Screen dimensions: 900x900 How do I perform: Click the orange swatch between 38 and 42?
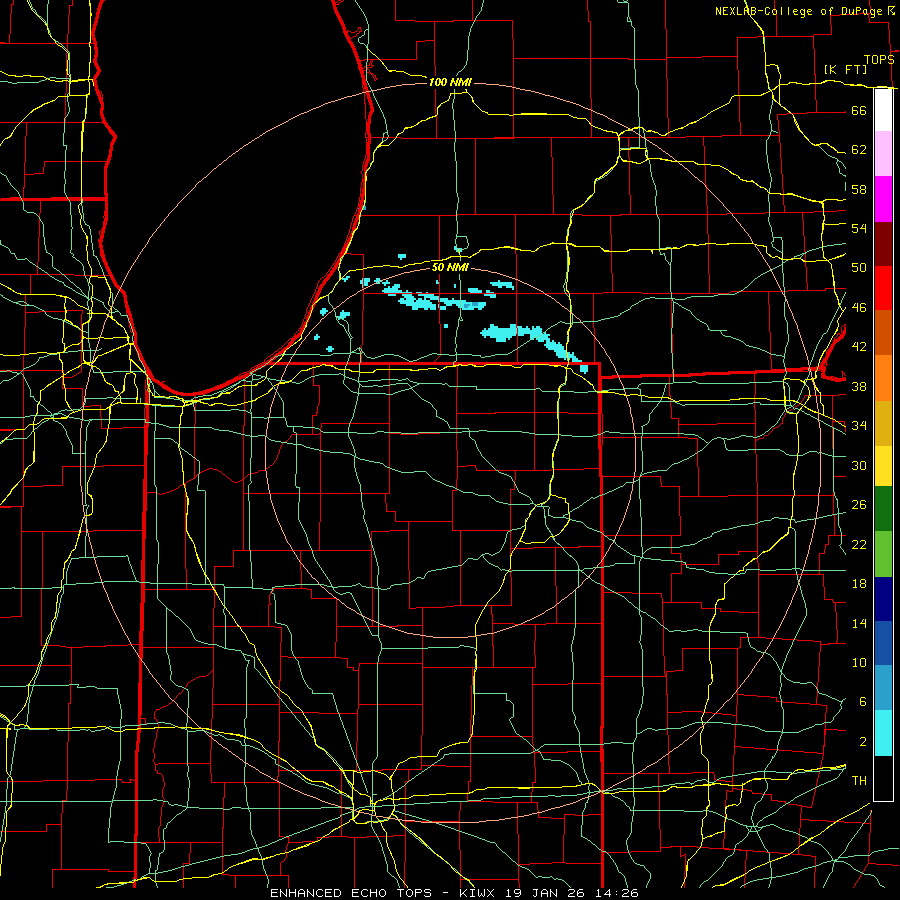[x=883, y=378]
